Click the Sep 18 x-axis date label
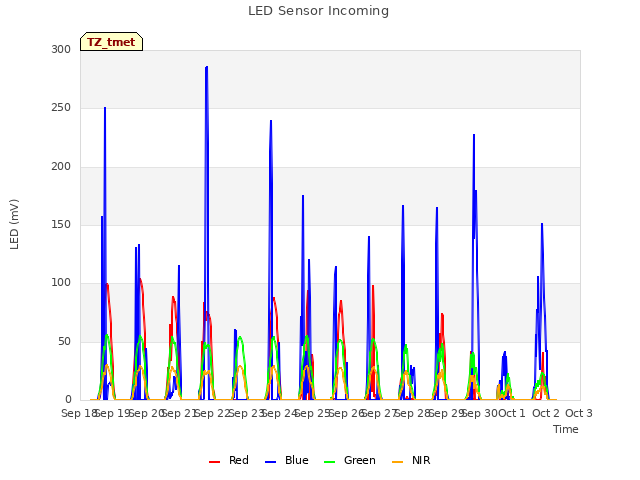This screenshot has width=640, height=480. point(78,413)
